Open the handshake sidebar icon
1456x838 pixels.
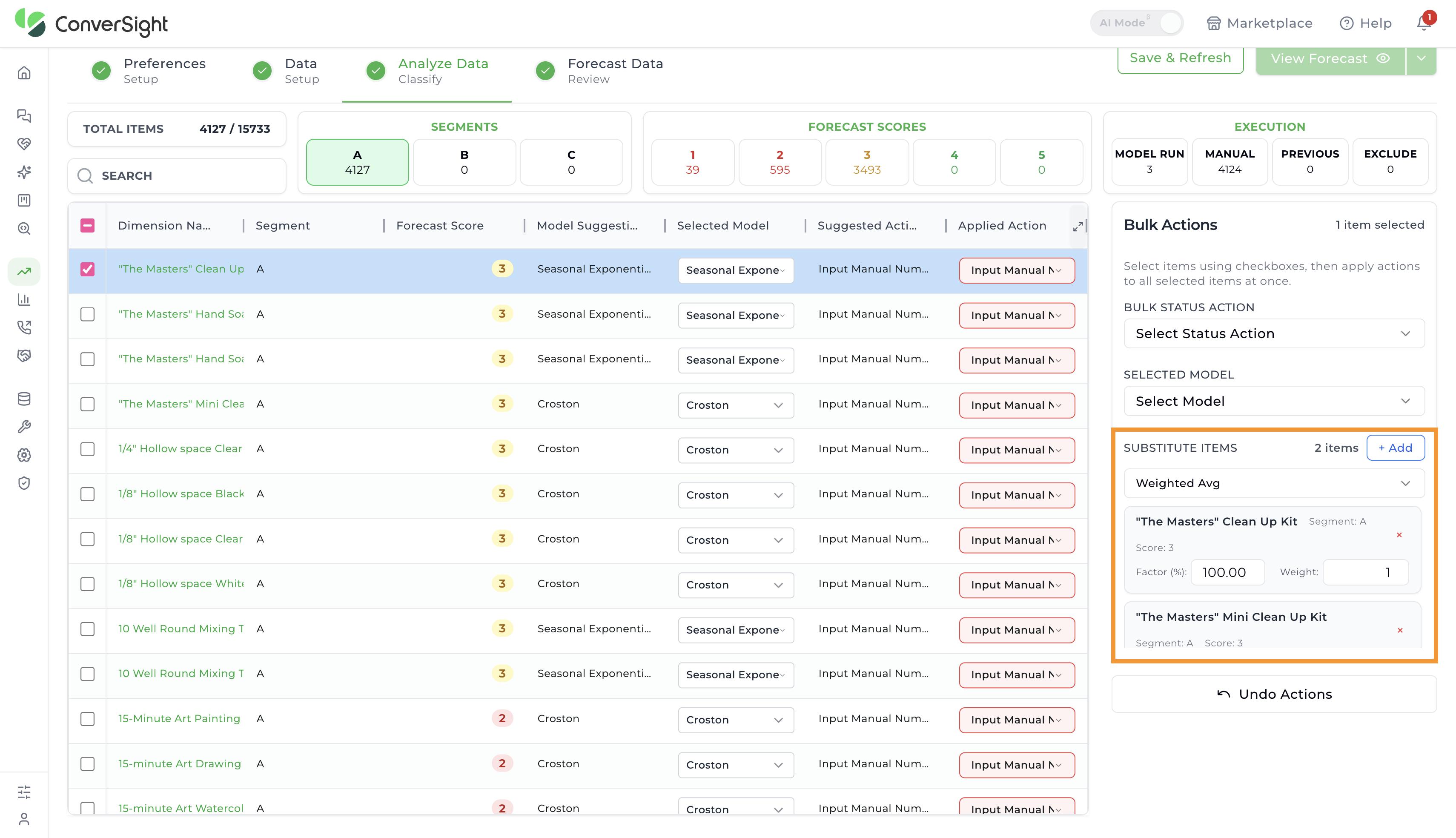tap(23, 356)
